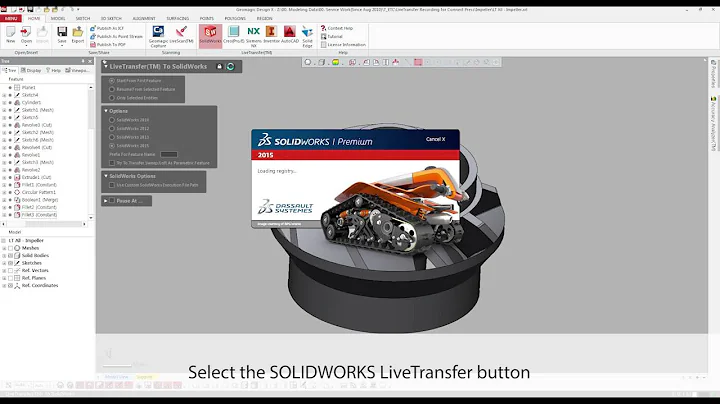720x404 pixels.
Task: Open the Help panel tab
Action: pos(53,70)
